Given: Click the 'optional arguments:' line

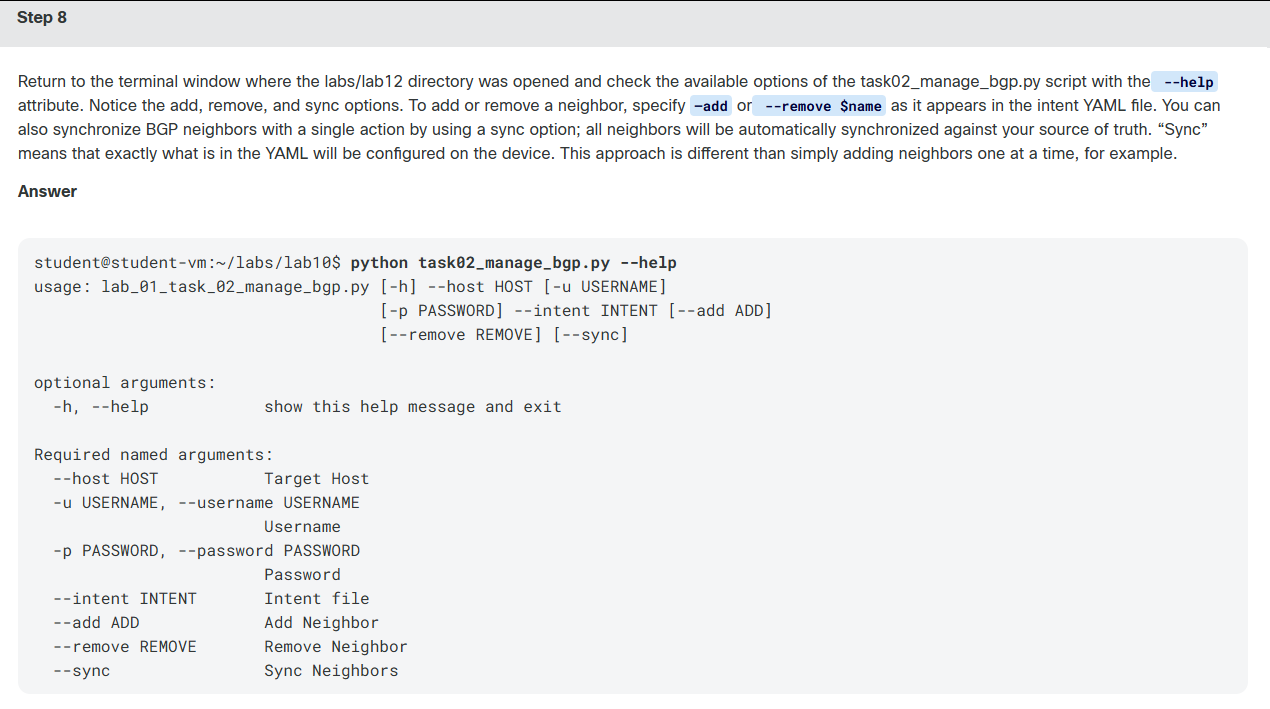Looking at the screenshot, I should (x=125, y=383).
